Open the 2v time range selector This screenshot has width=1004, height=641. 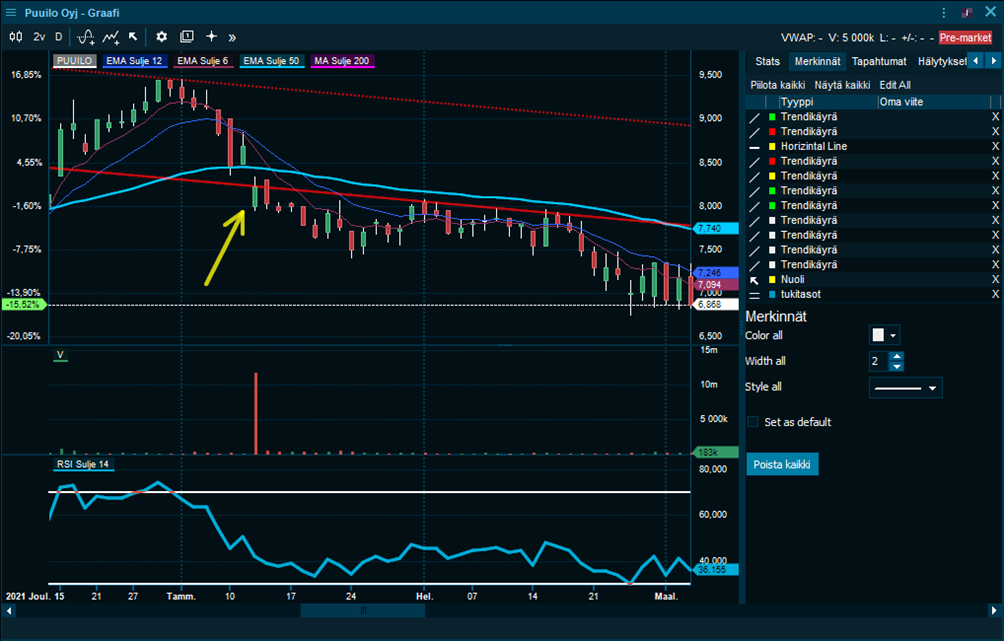[x=39, y=37]
